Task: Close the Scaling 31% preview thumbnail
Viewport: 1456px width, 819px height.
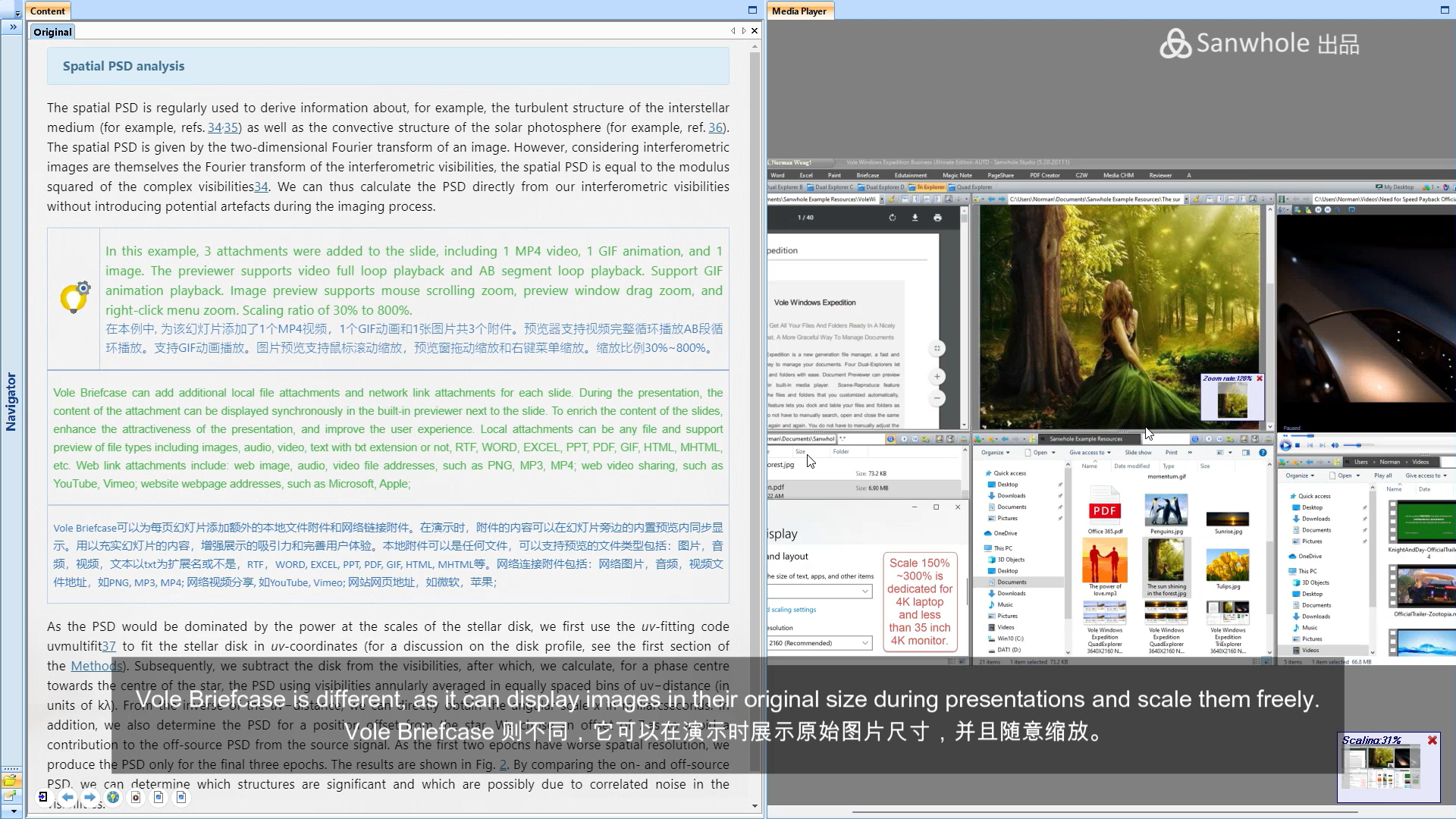Action: 1432,740
